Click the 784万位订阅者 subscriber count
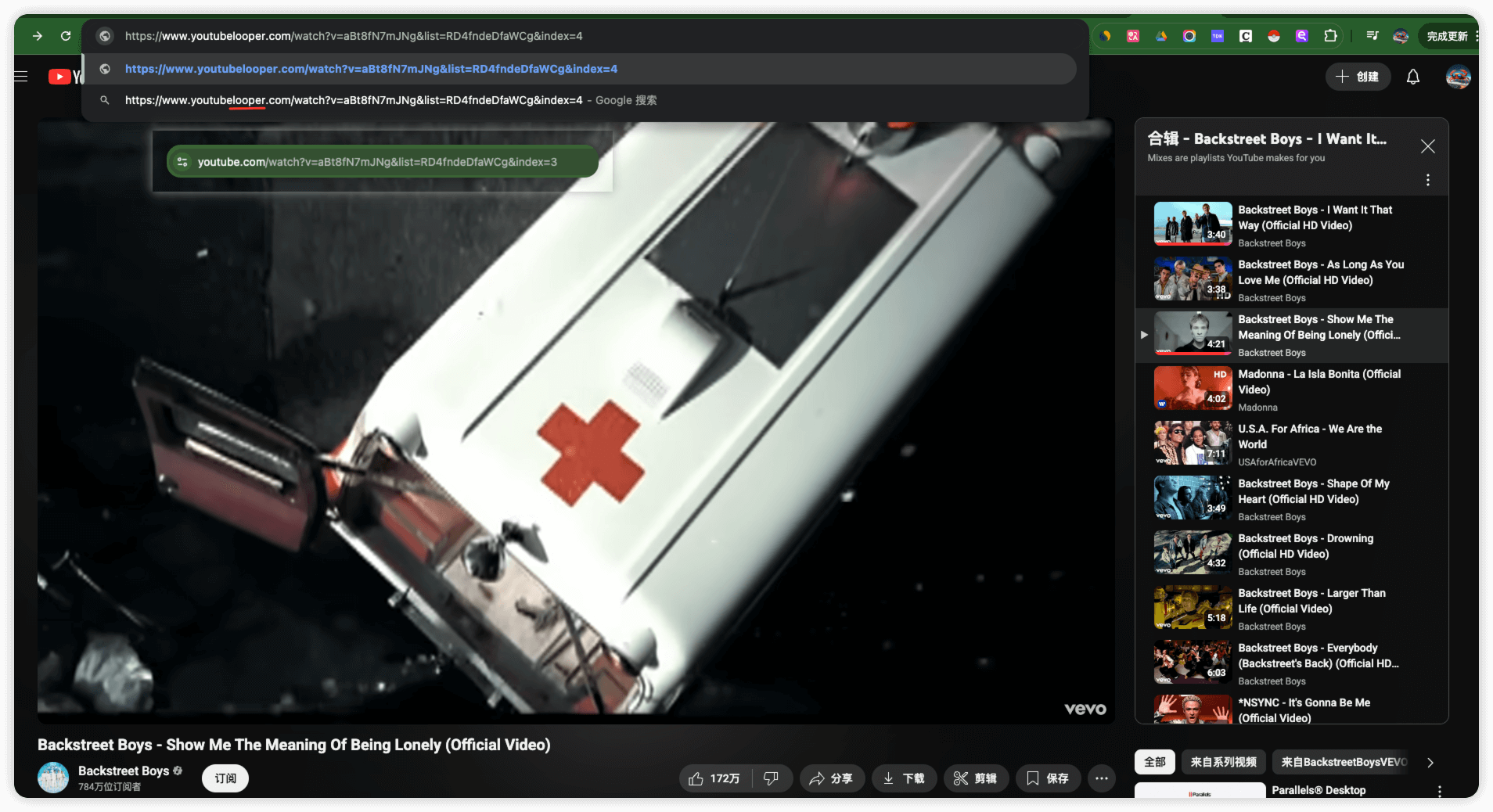Image resolution: width=1493 pixels, height=812 pixels. (x=110, y=787)
